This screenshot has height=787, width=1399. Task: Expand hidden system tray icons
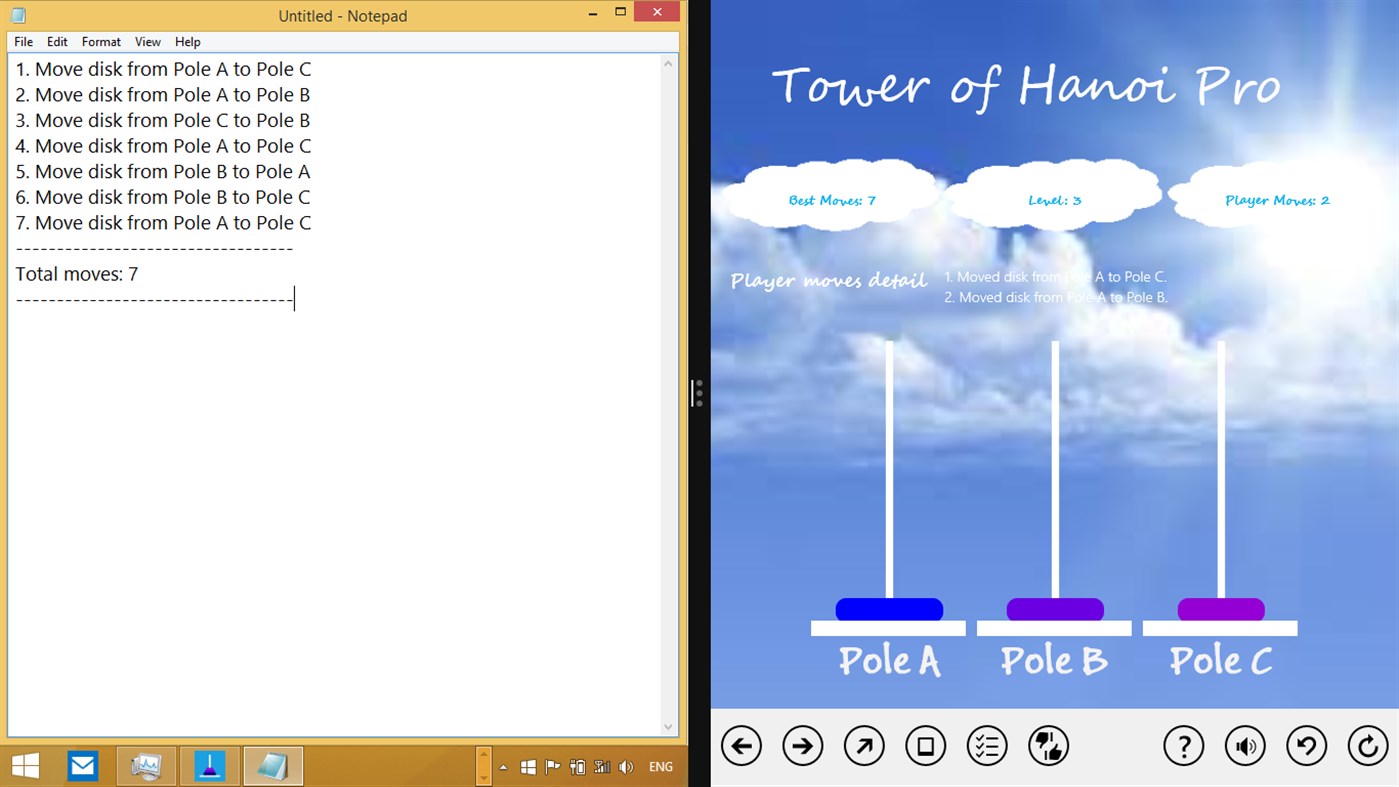502,767
